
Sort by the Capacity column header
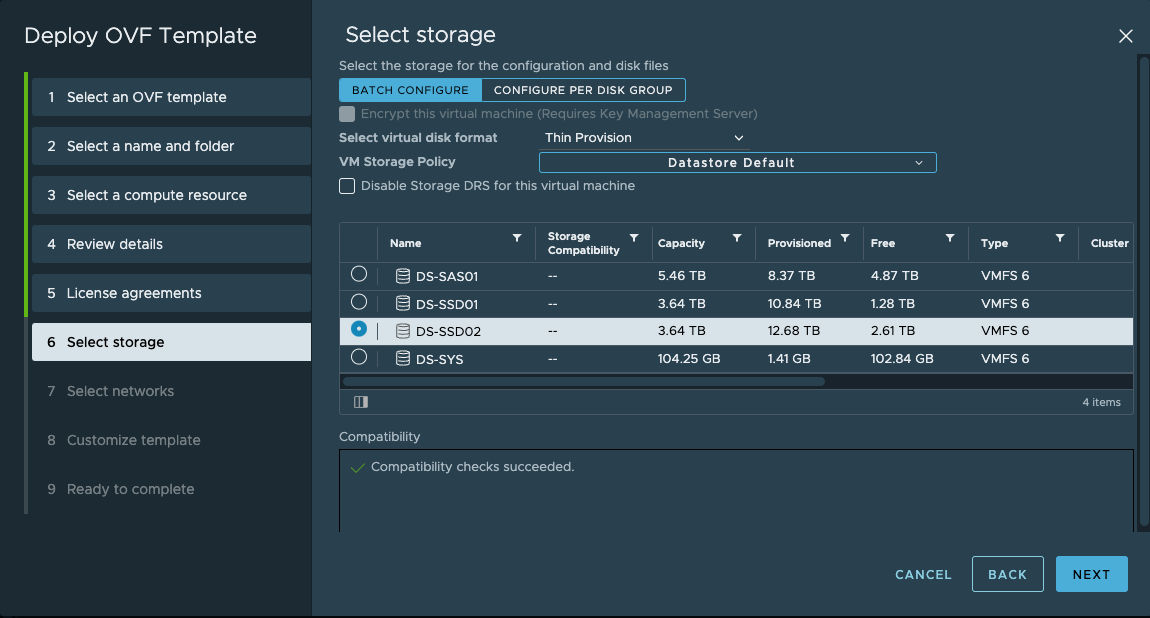pos(681,243)
